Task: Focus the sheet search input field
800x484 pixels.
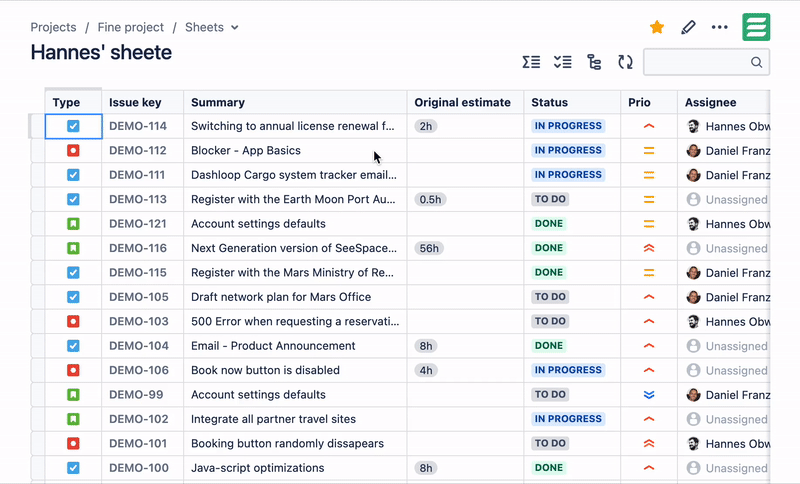Action: click(707, 62)
